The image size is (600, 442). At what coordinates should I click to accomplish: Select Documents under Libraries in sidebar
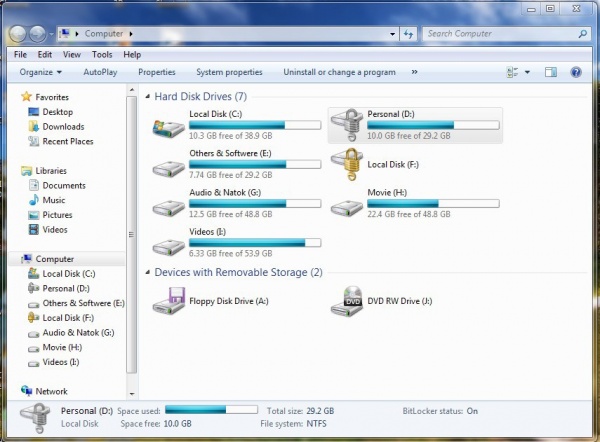(x=57, y=185)
